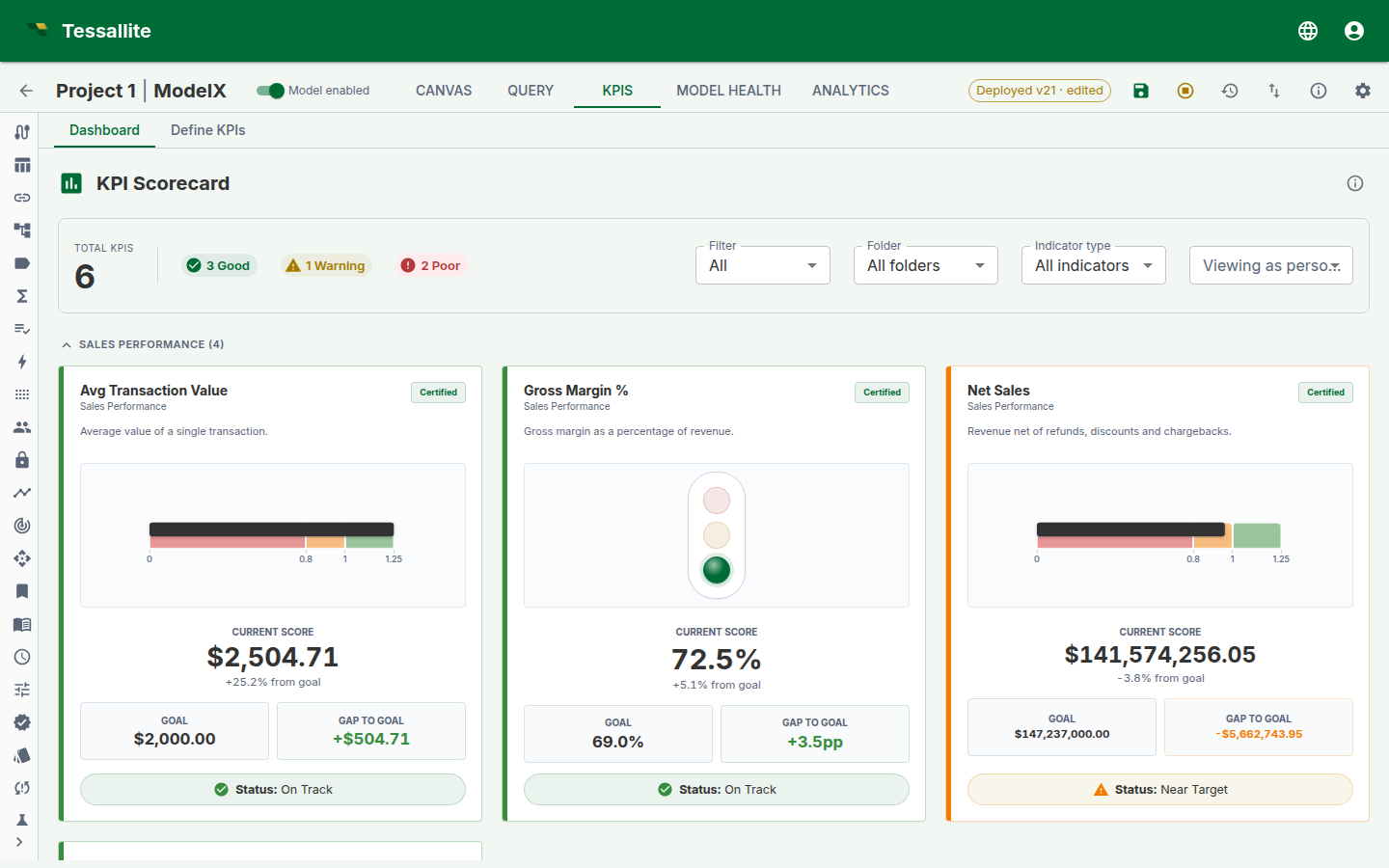Open the Filter dropdown showing All
The image size is (1389, 868).
coord(763,265)
